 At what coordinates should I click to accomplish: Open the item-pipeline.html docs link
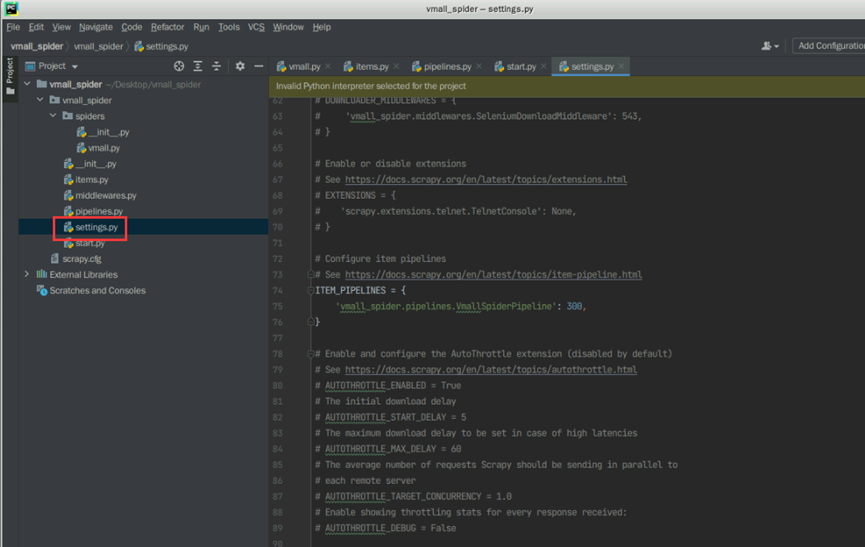coord(493,274)
